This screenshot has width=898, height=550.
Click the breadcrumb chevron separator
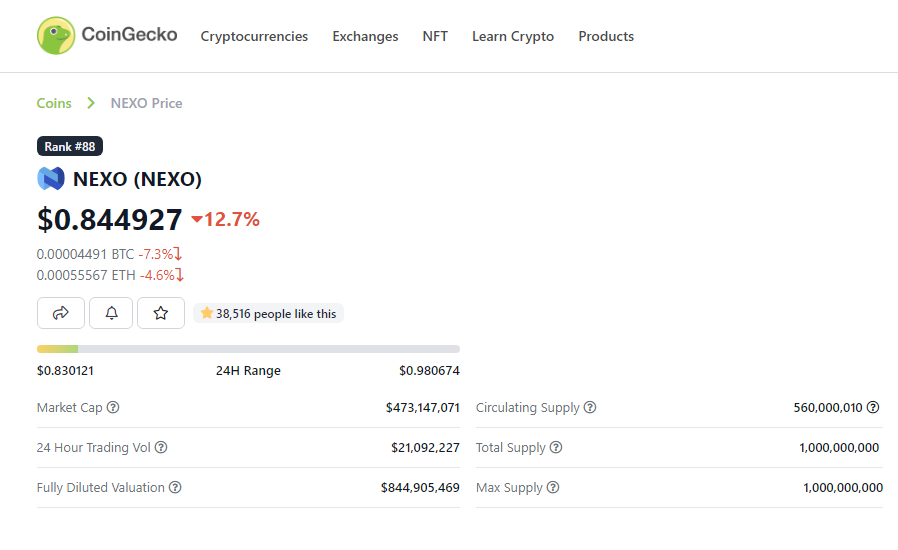[90, 103]
